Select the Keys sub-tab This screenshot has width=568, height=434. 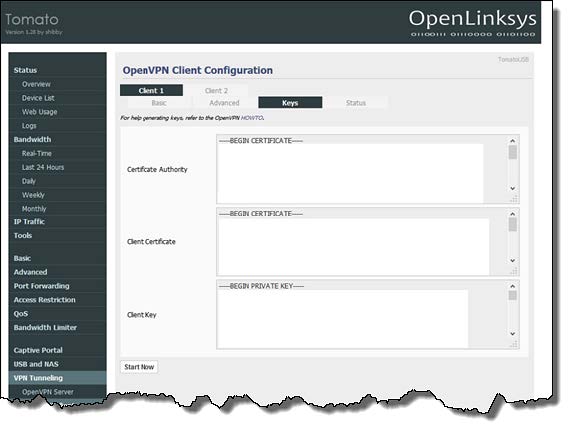290,103
